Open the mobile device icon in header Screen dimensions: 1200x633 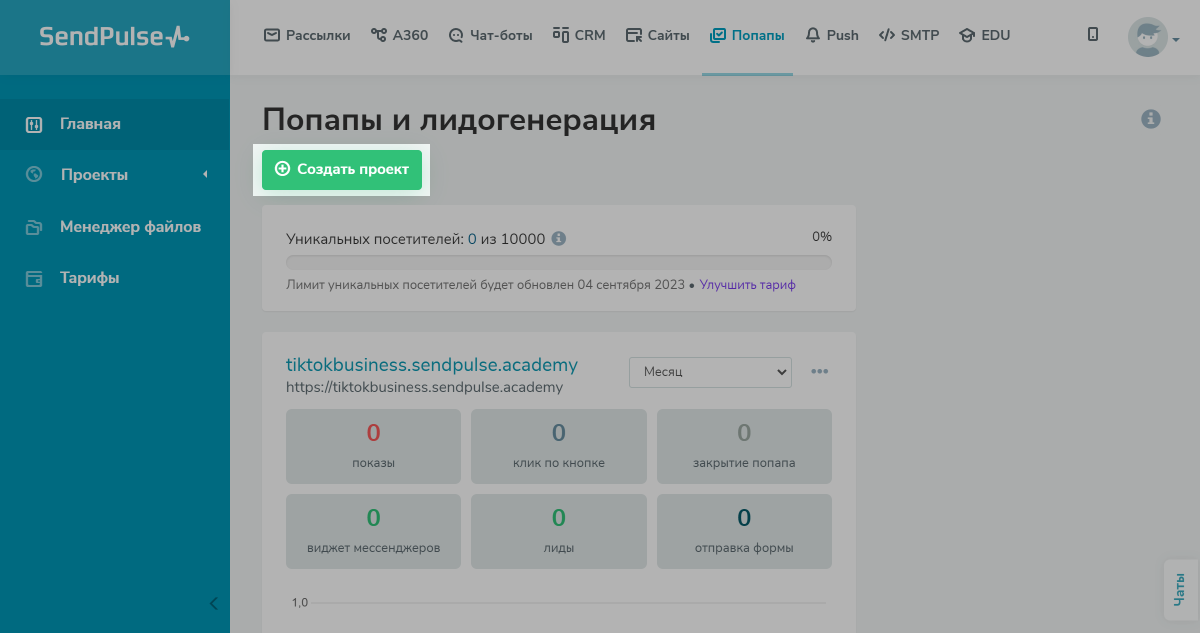coord(1093,35)
